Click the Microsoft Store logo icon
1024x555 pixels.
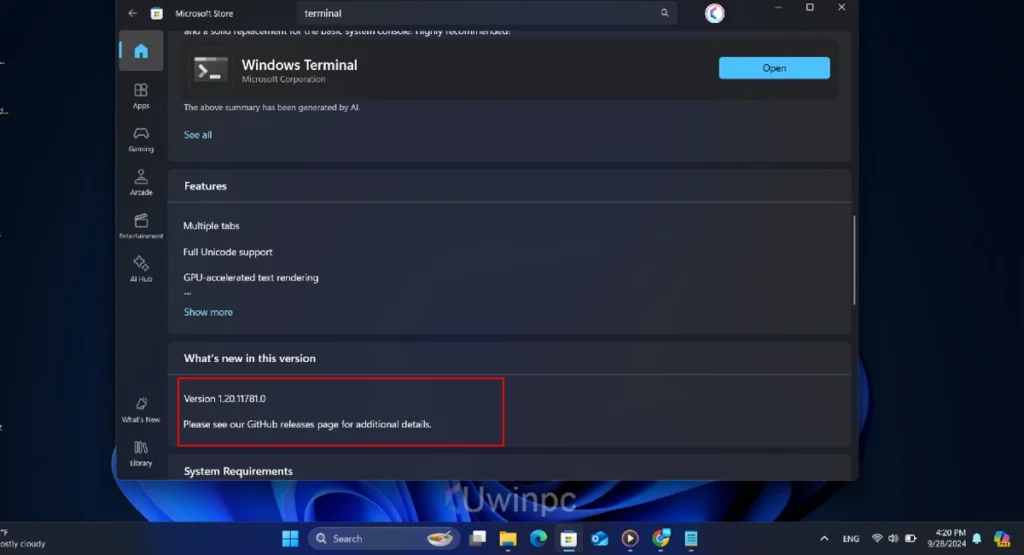157,13
